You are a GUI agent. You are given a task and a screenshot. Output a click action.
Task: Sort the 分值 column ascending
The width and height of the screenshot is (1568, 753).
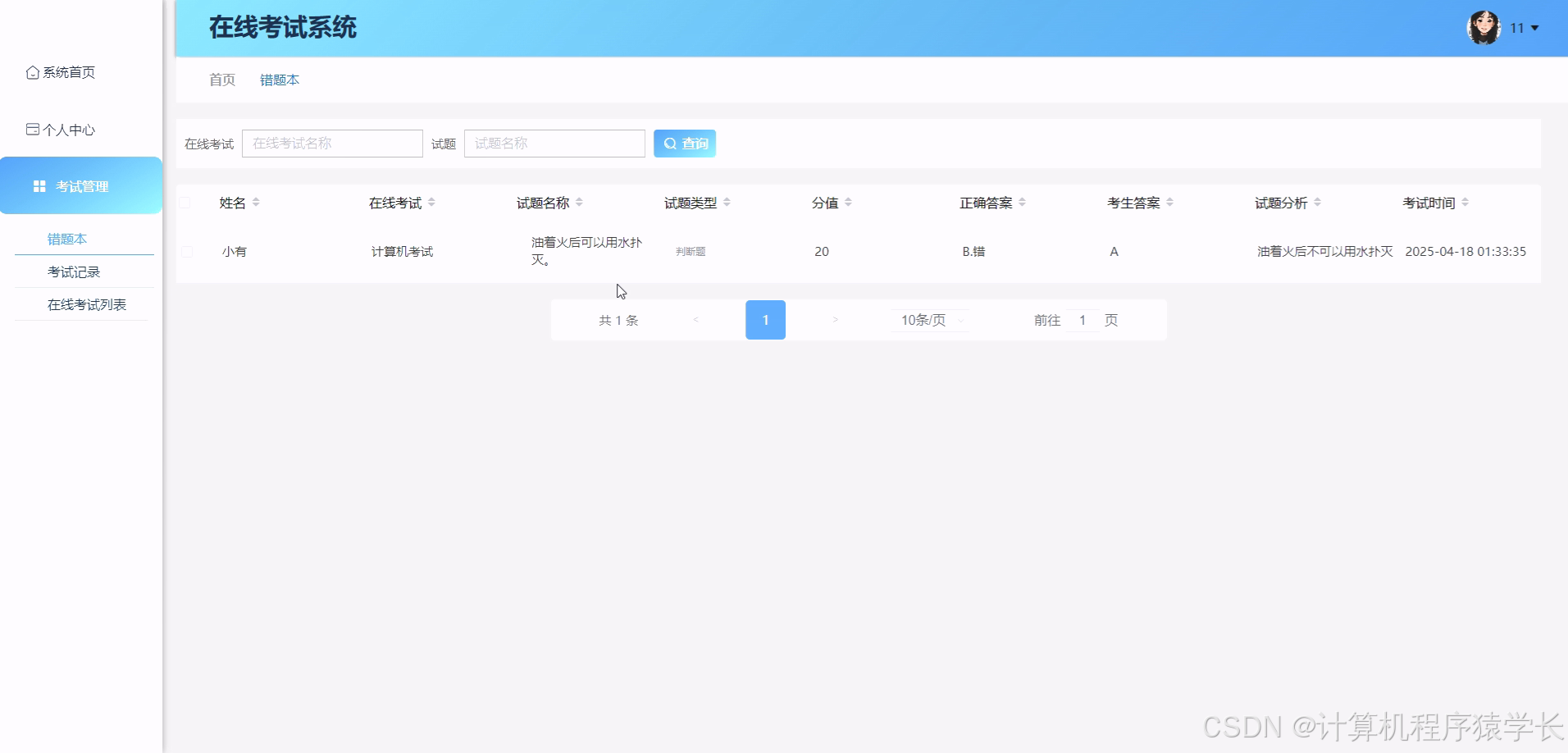[x=850, y=199]
